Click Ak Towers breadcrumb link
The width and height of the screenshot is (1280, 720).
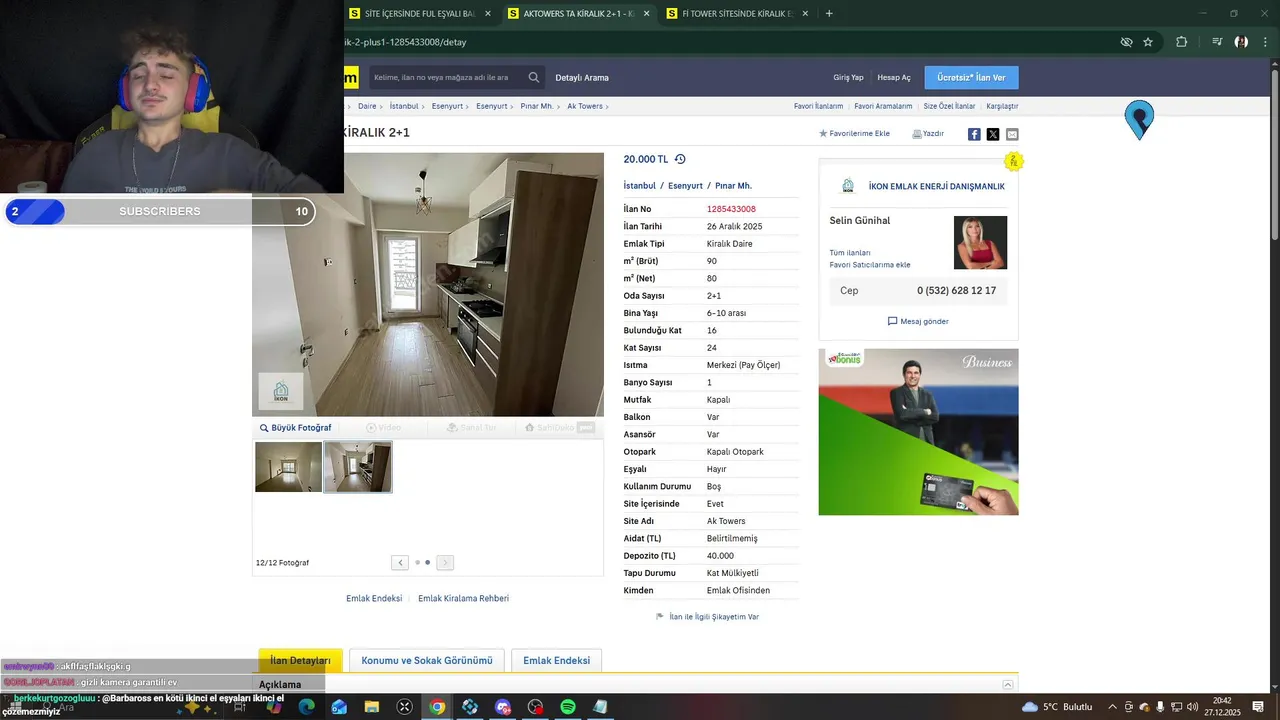click(585, 106)
